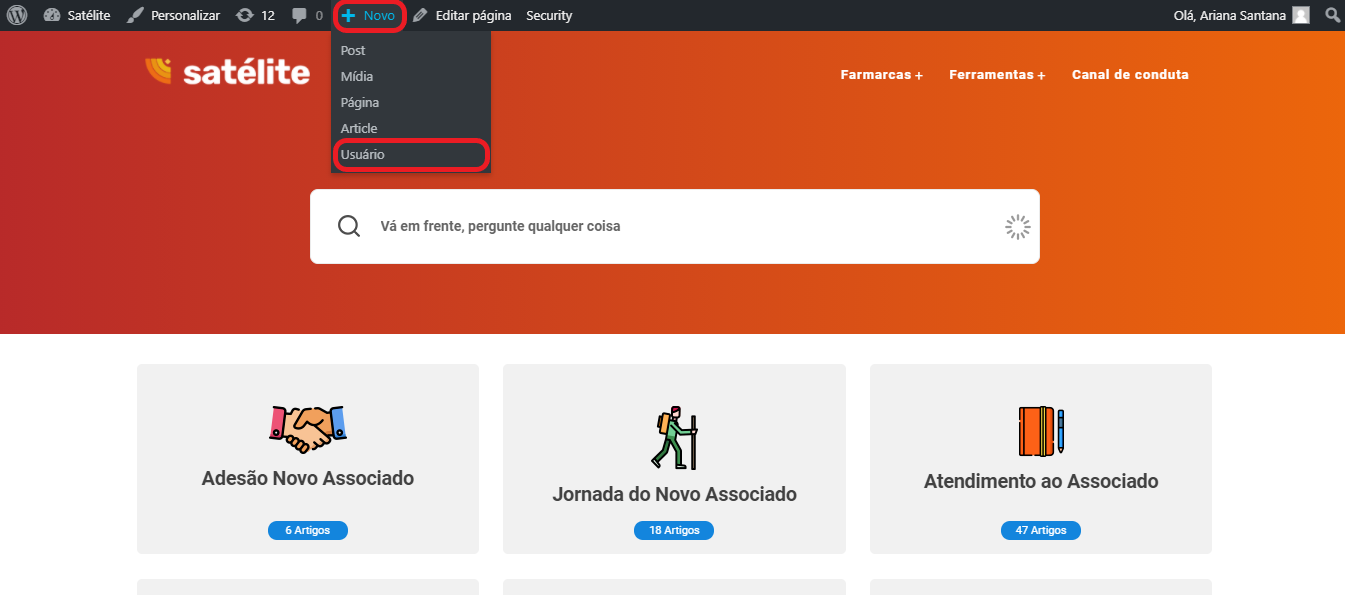Click Editar página in the admin bar

pos(462,15)
